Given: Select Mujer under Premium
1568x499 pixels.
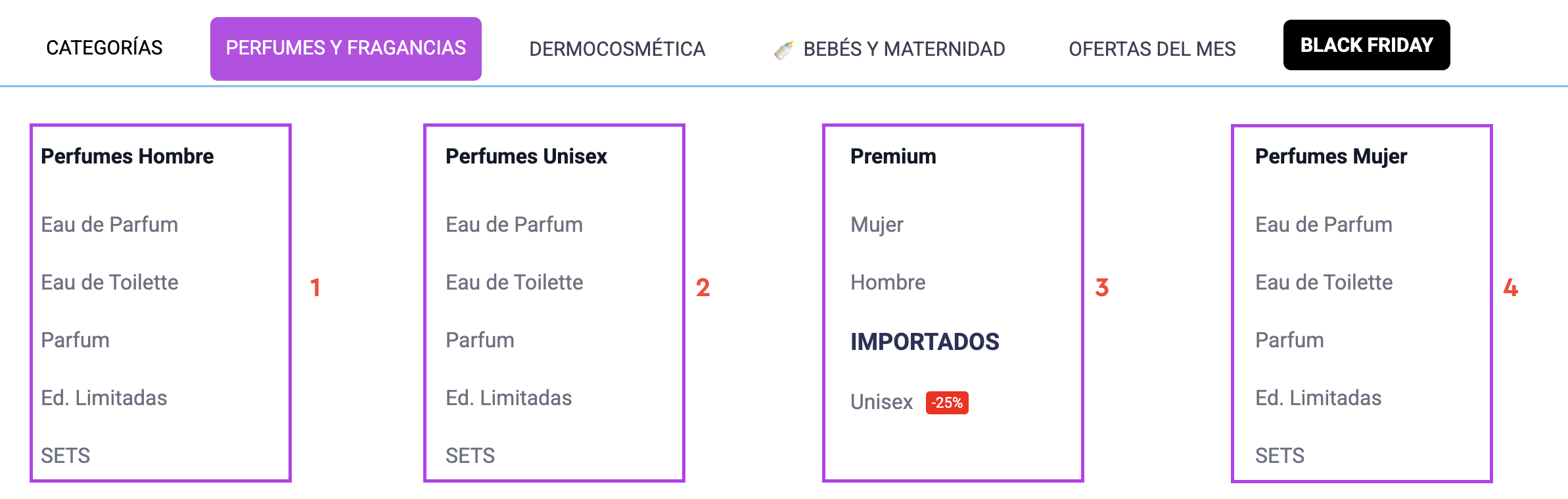Looking at the screenshot, I should (x=877, y=225).
